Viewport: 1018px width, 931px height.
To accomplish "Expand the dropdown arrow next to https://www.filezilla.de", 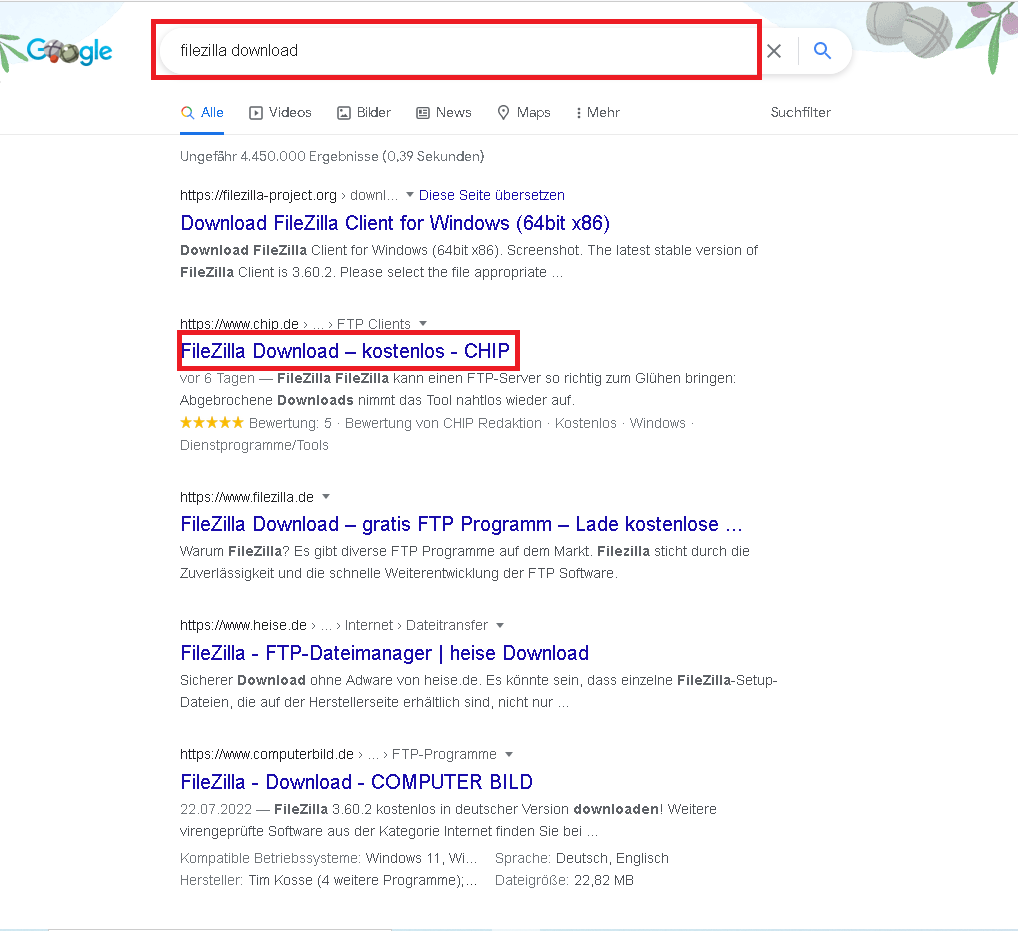I will pos(326,497).
